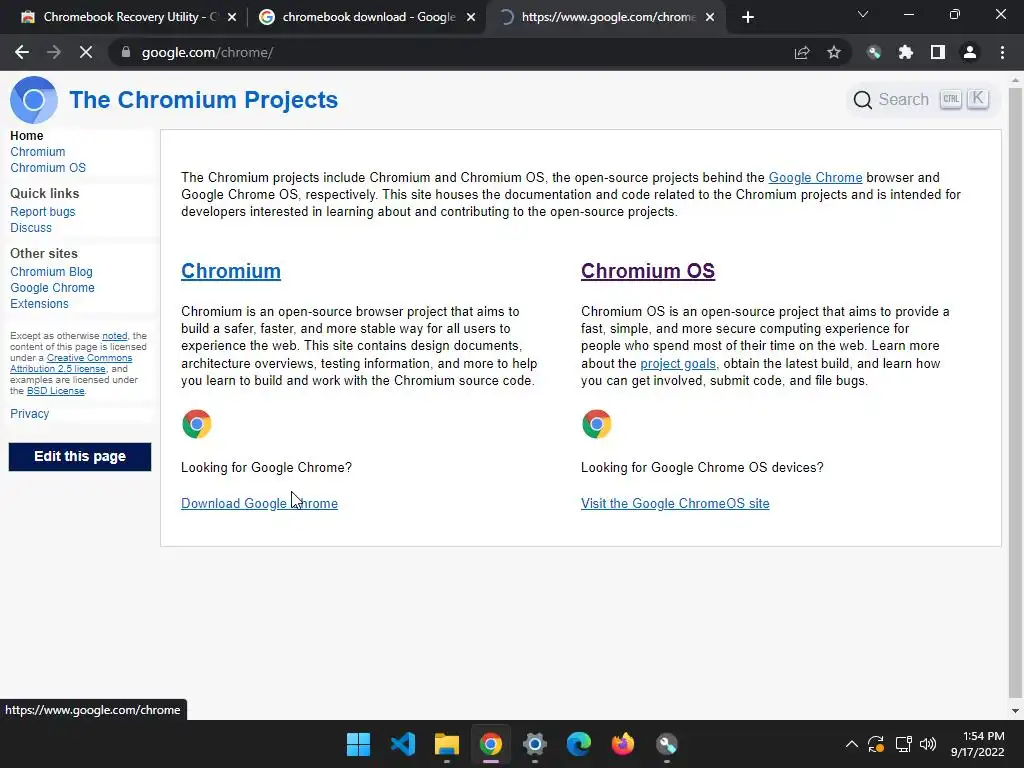Open the Extensions puzzle-piece menu
Viewport: 1024px width, 768px height.
coord(906,52)
